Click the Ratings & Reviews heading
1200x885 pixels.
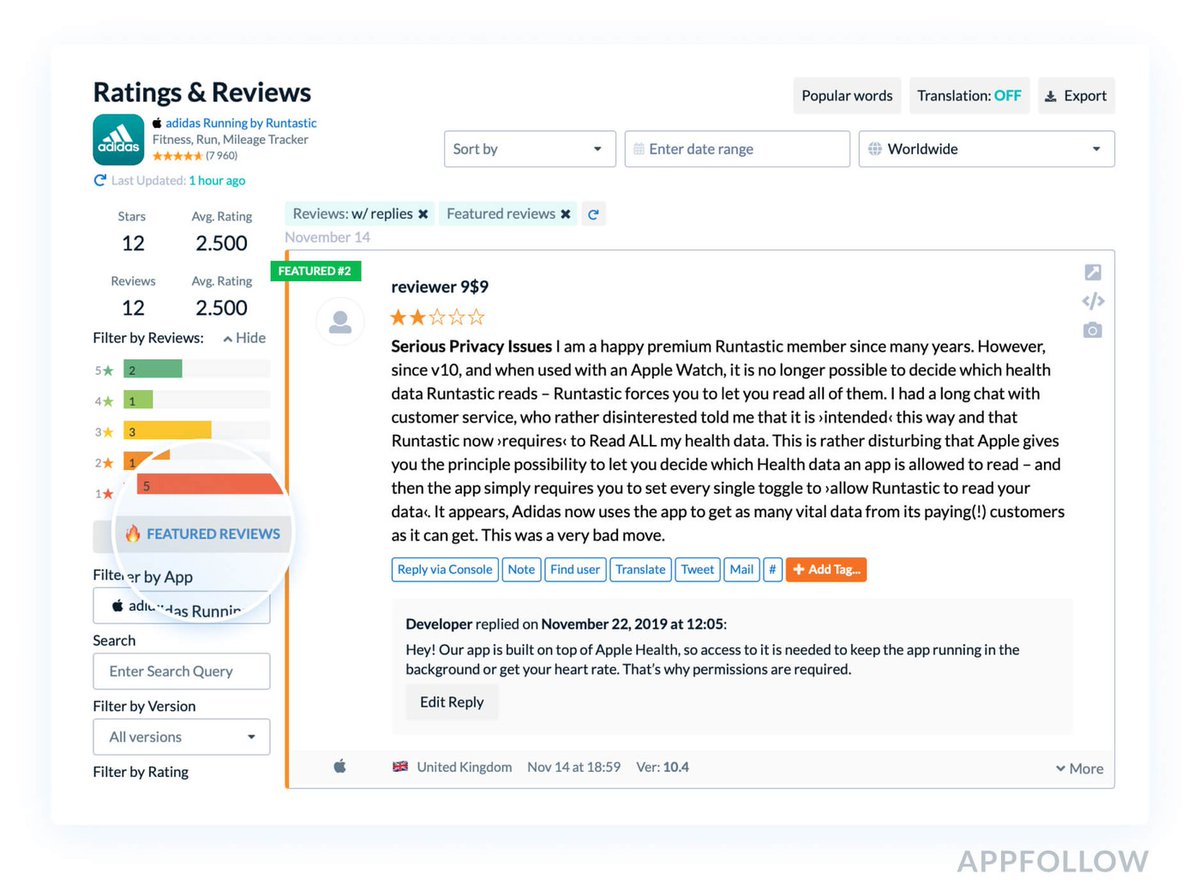point(202,92)
